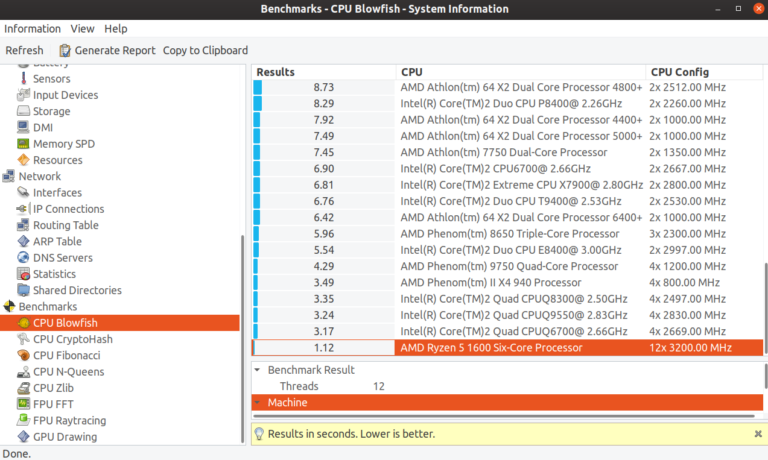This screenshot has width=768, height=460.
Task: Click the DNS Servers globe icon
Action: (x=23, y=257)
